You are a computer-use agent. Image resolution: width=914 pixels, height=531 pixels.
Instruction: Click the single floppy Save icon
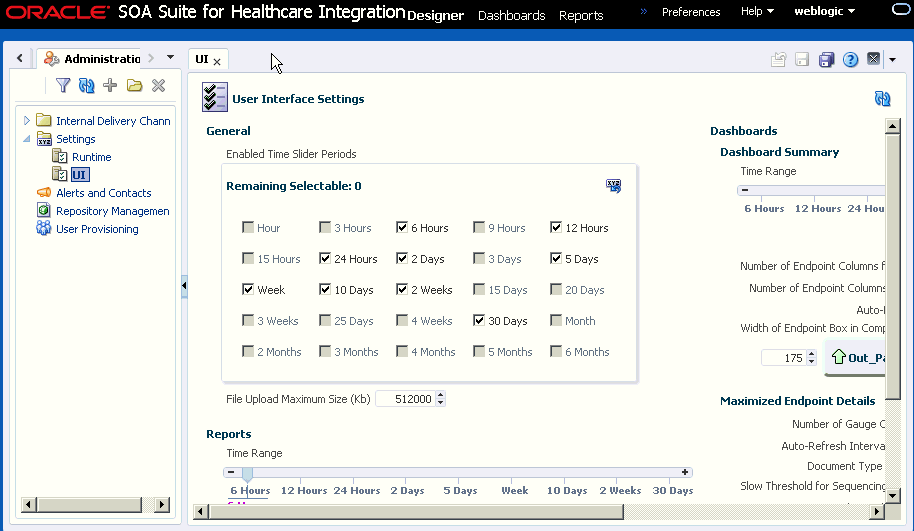802,59
